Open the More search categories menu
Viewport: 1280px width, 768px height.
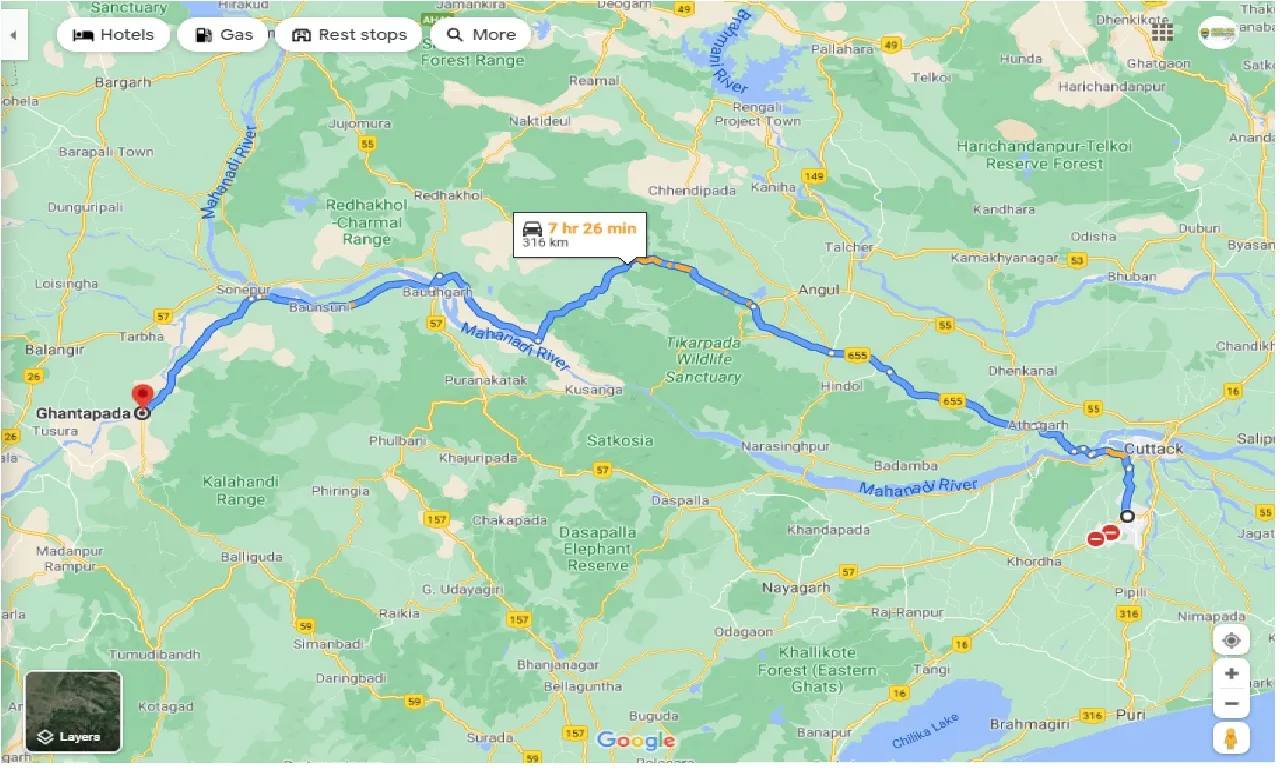(x=481, y=35)
